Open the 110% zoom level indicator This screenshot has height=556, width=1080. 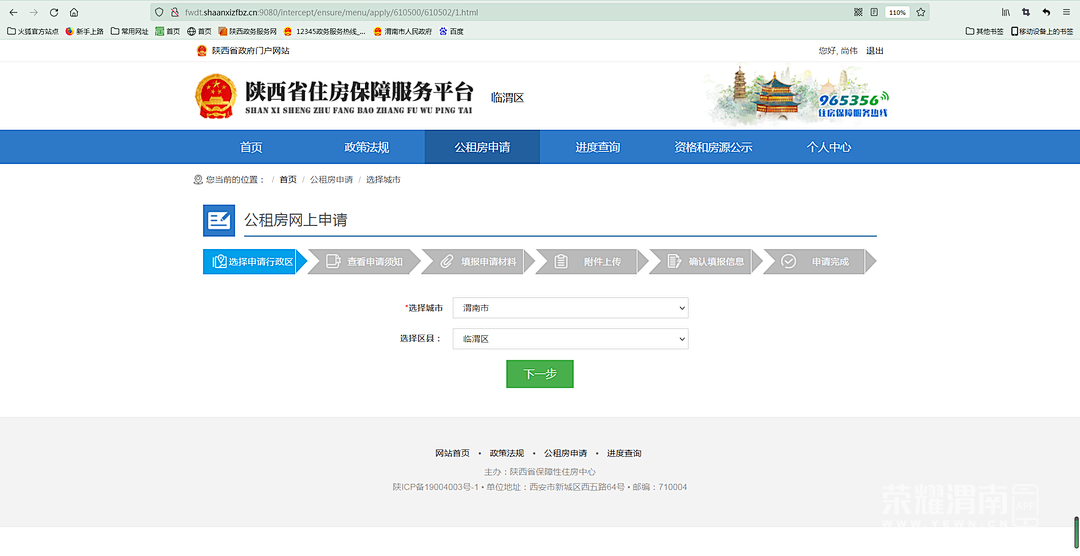897,12
